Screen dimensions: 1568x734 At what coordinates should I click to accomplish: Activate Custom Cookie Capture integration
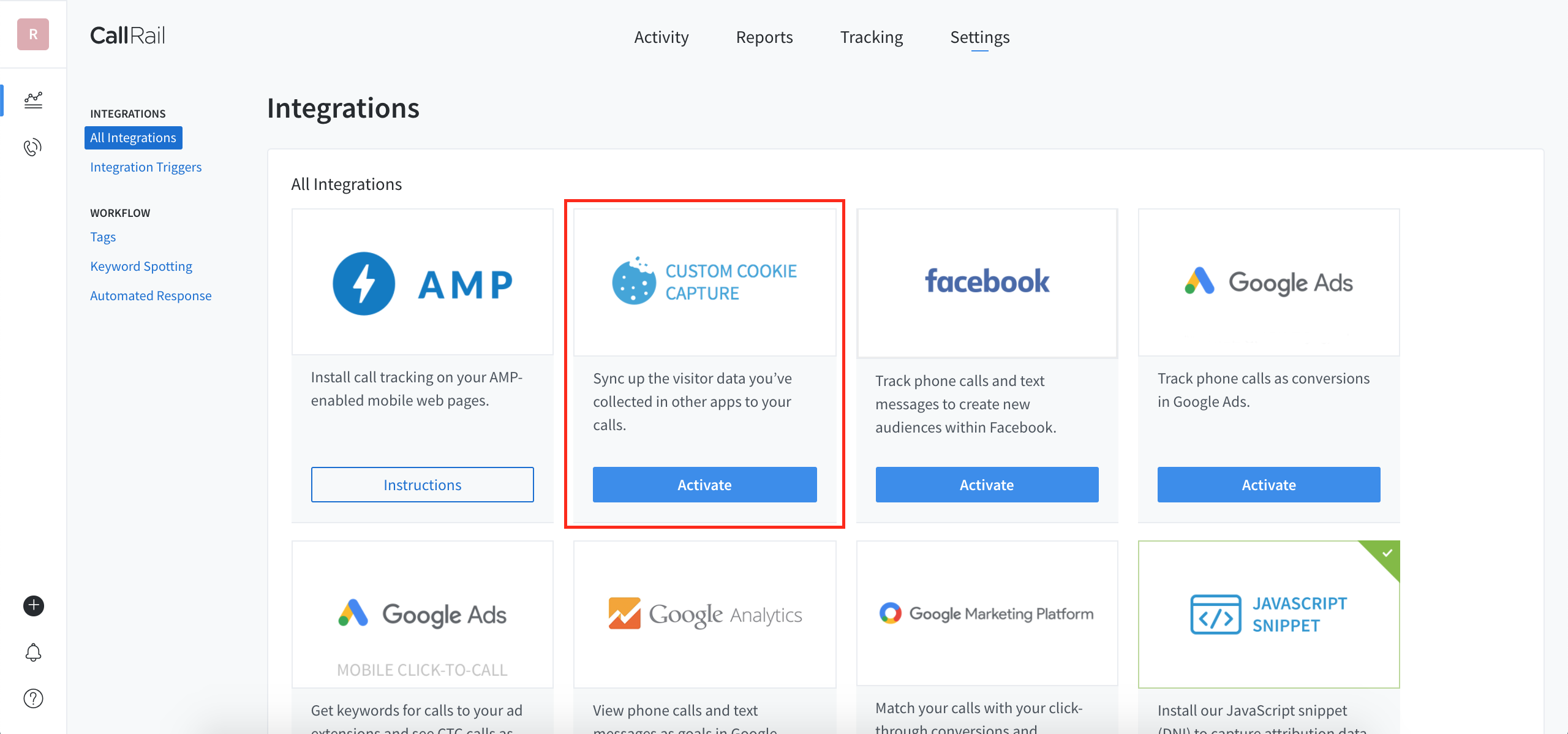point(705,485)
